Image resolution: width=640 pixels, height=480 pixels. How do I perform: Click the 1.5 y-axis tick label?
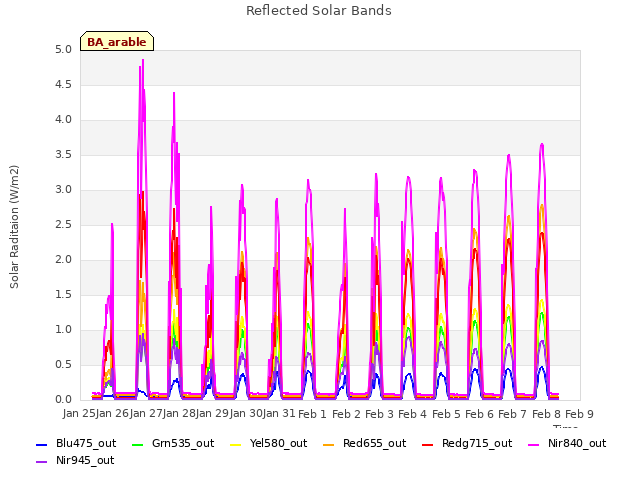point(63,295)
